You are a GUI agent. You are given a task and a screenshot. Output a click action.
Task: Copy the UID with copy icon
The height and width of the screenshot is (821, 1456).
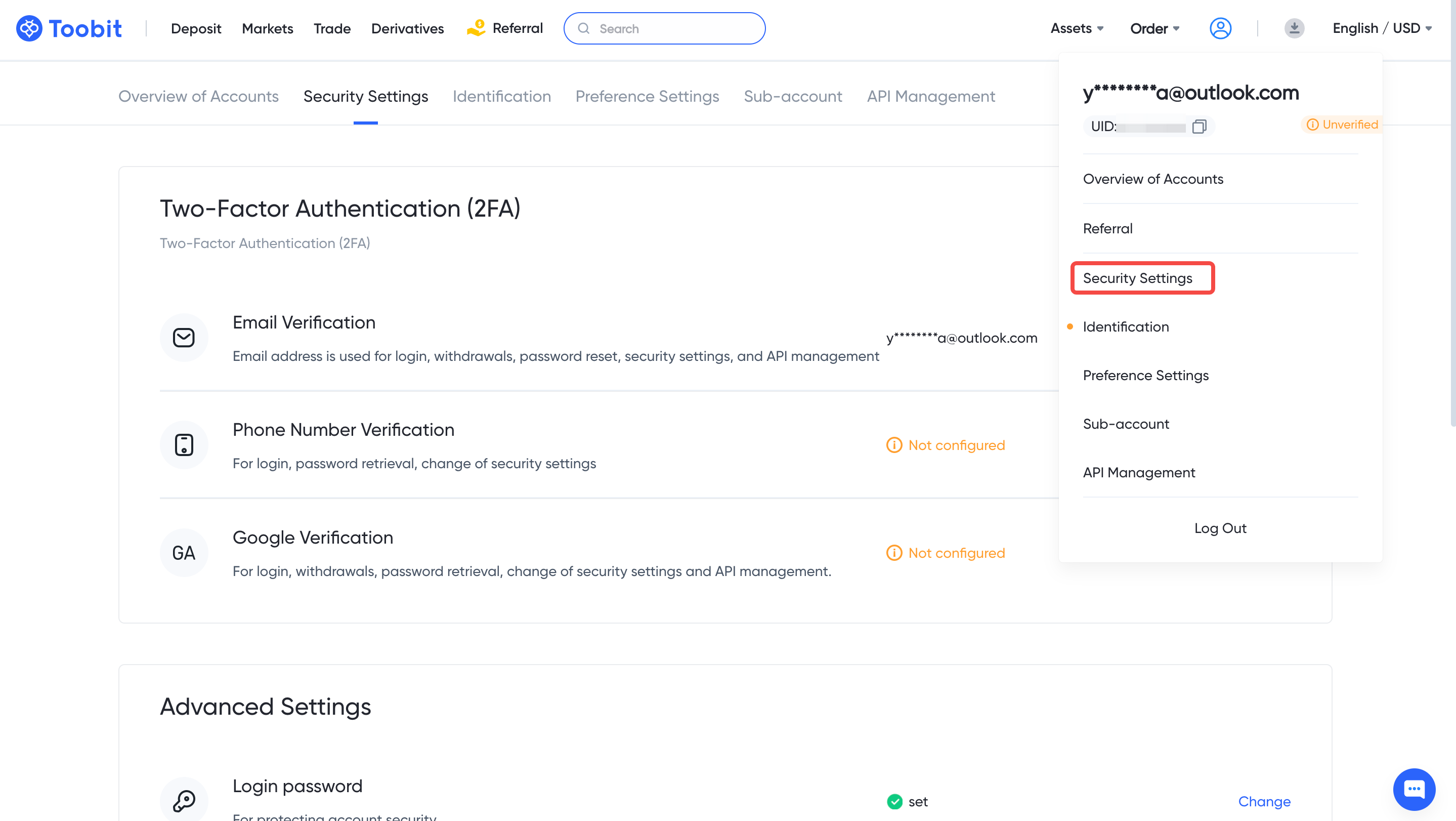pos(1199,126)
